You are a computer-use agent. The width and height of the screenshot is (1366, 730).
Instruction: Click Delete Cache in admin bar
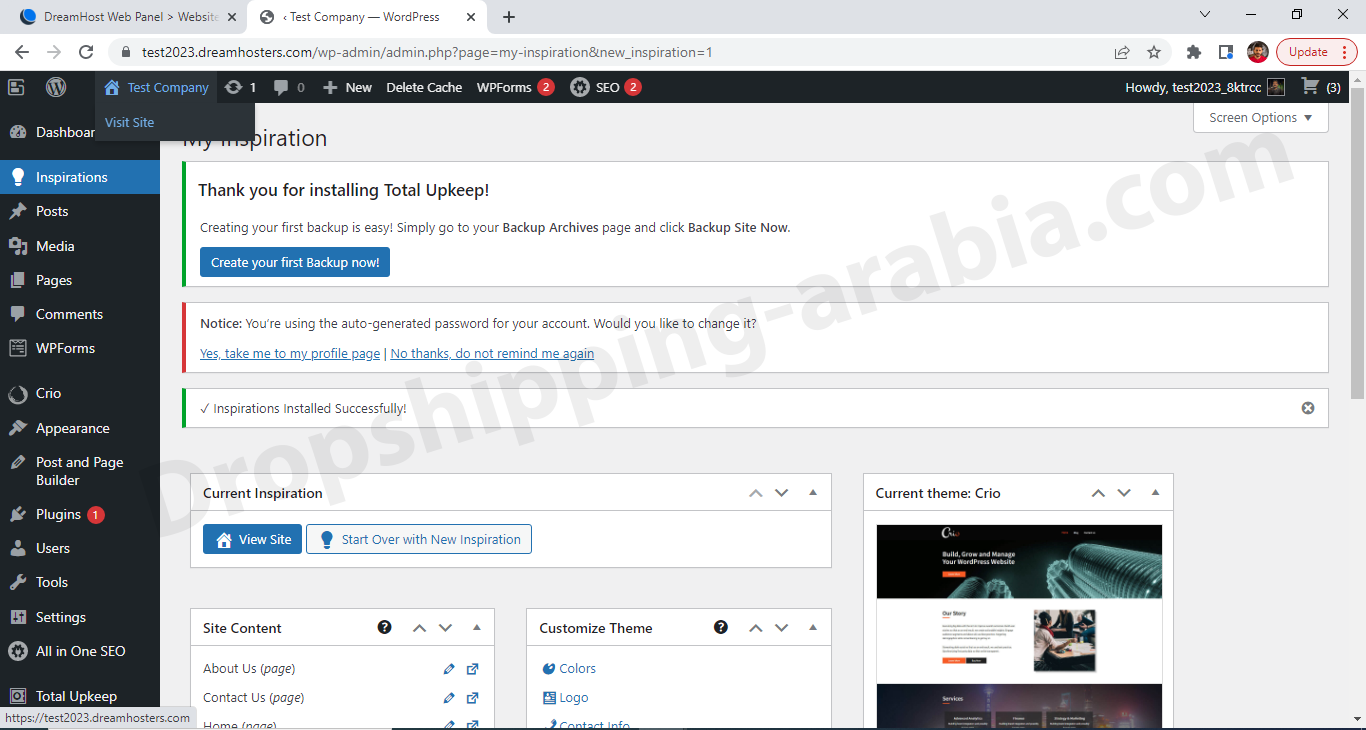(424, 87)
